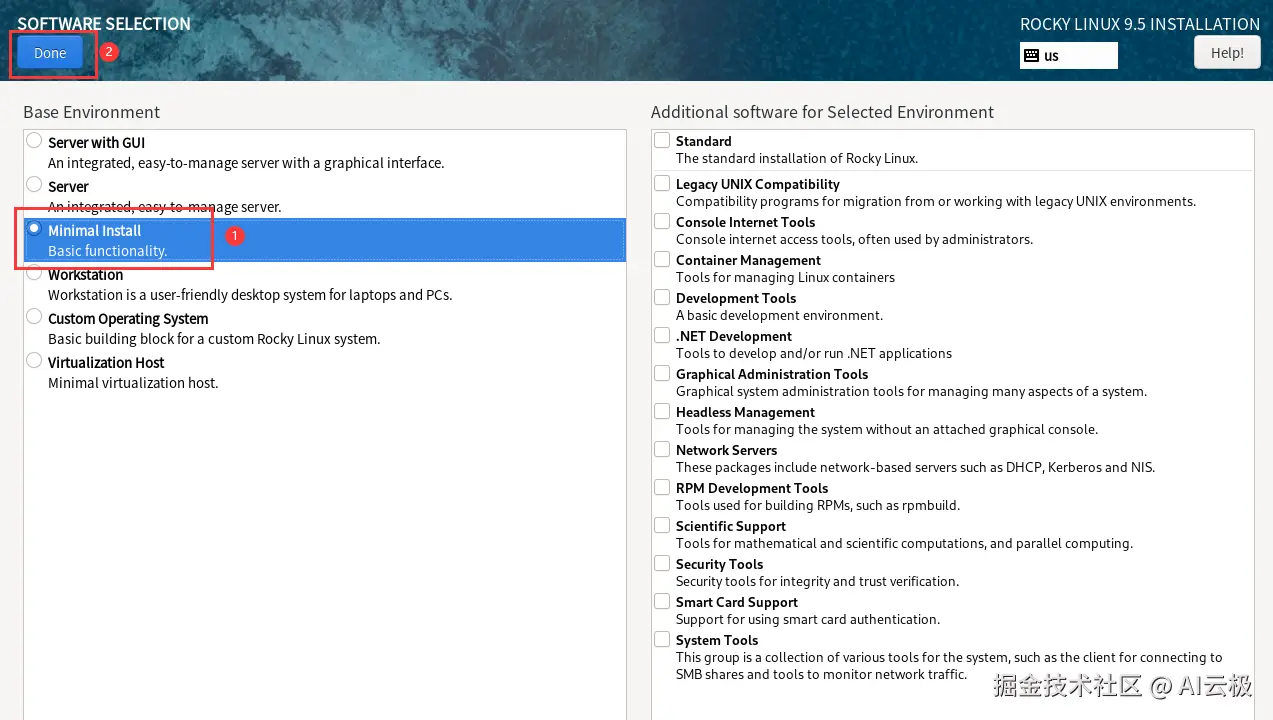
Task: Click 'Compatibility programs for migration' description
Action: 936,202
